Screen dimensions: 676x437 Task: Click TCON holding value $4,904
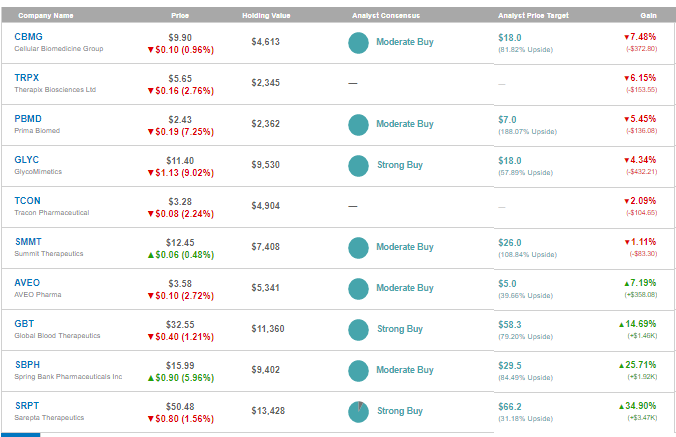pos(267,206)
